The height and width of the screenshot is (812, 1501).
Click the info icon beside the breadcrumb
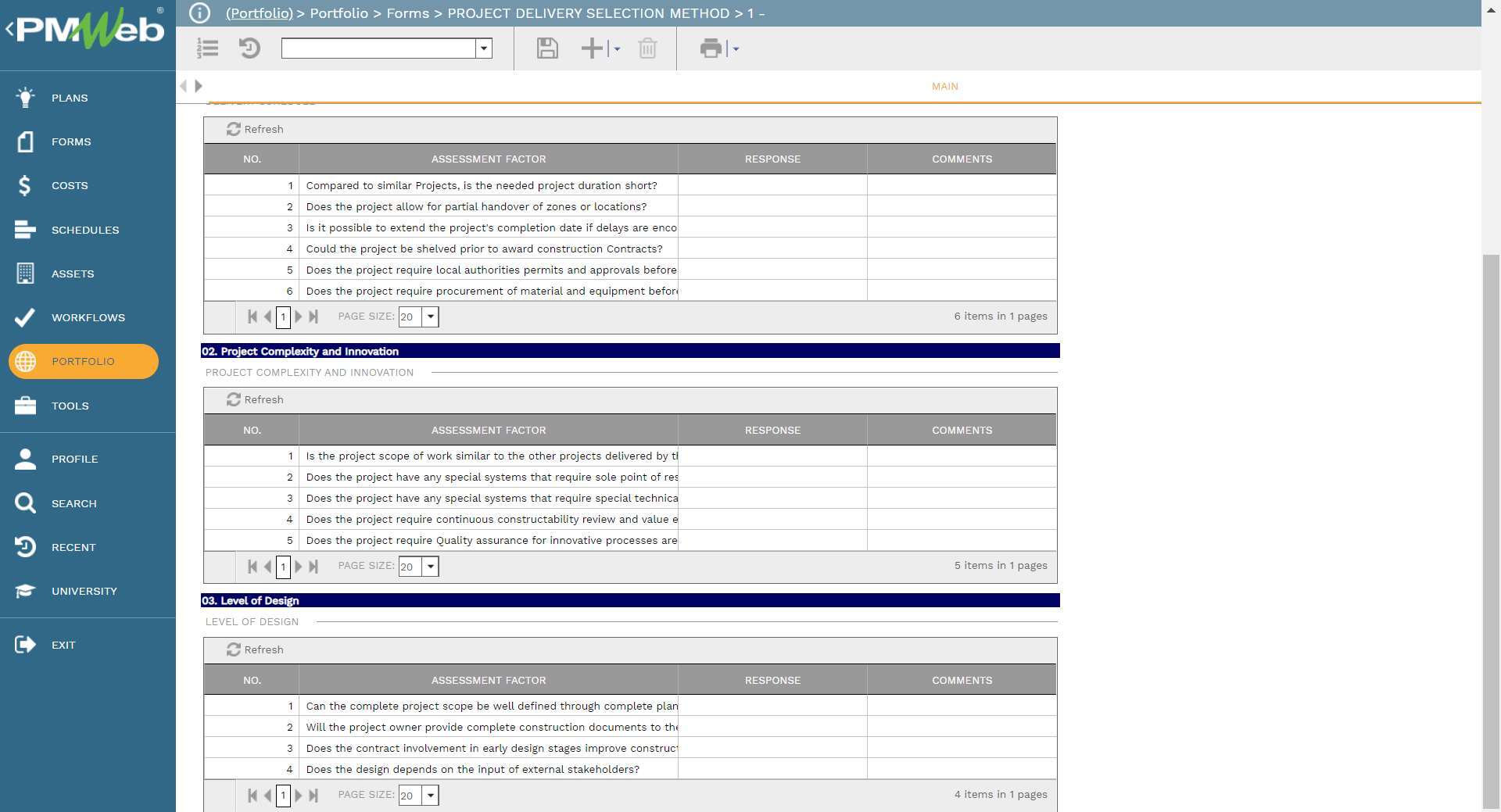(200, 13)
